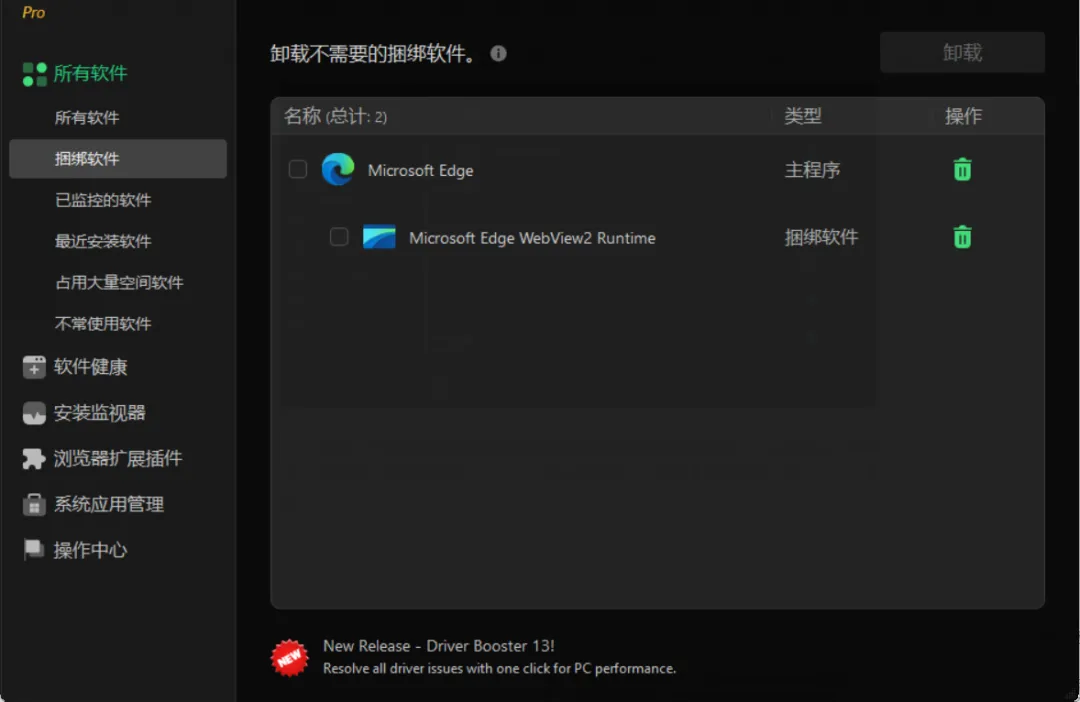Click the 'Resolve all driver issues' promo text
1080x702 pixels.
pyautogui.click(x=499, y=669)
